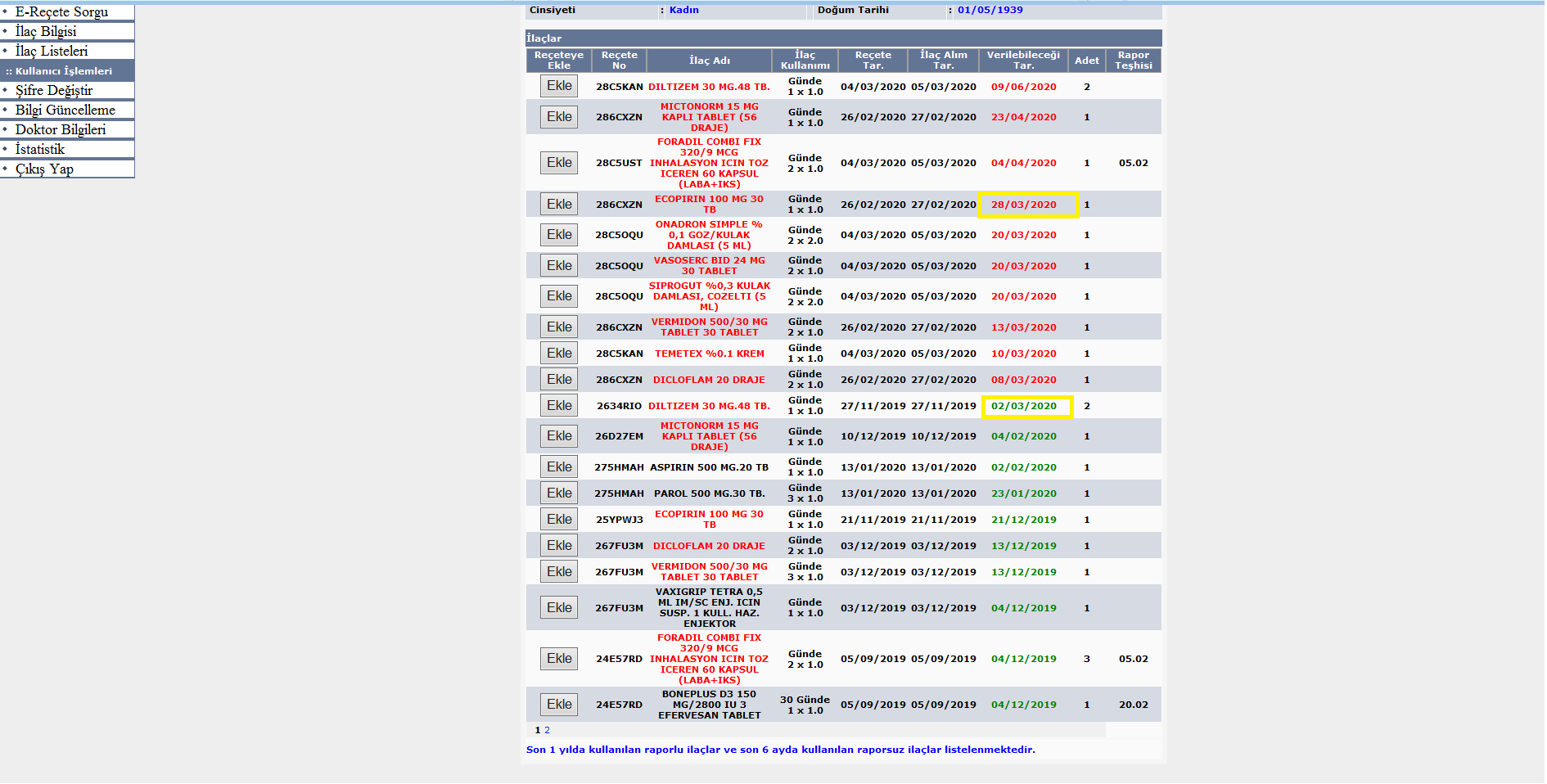
Task: Open Doktor Bilgileri in the sidebar
Action: click(x=61, y=129)
